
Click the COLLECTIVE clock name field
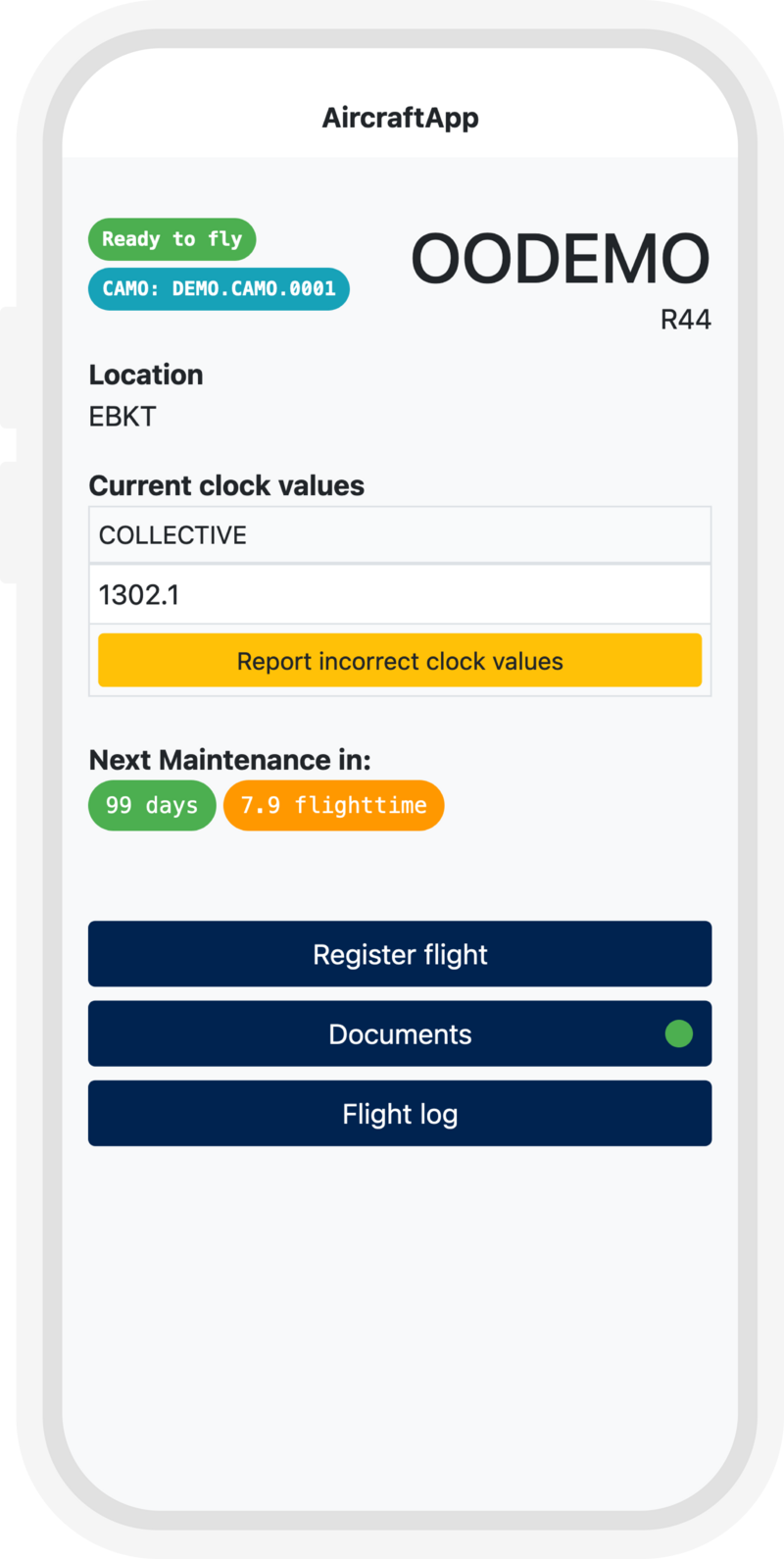400,535
